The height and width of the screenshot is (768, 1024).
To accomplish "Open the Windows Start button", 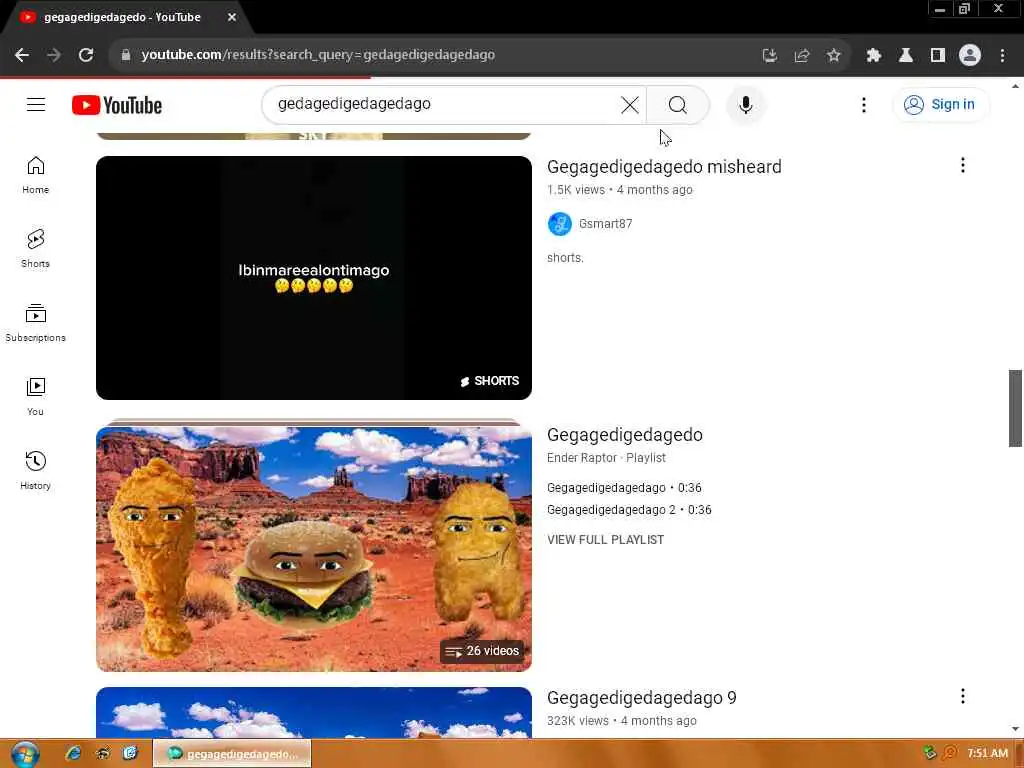I will (x=25, y=754).
